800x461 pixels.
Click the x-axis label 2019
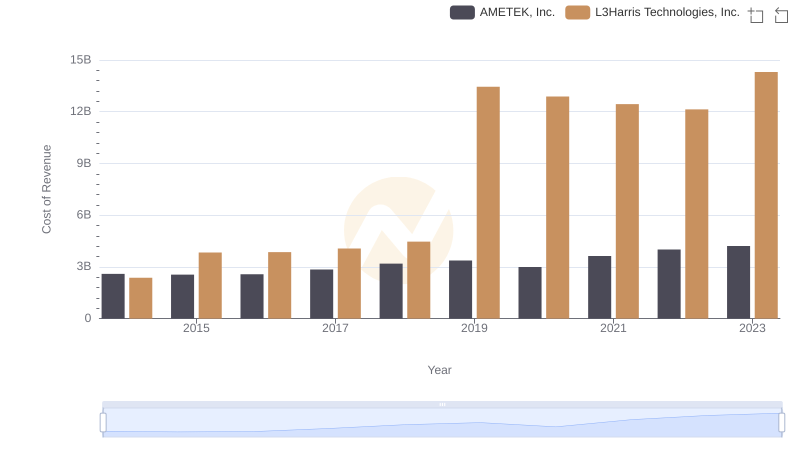(x=474, y=328)
